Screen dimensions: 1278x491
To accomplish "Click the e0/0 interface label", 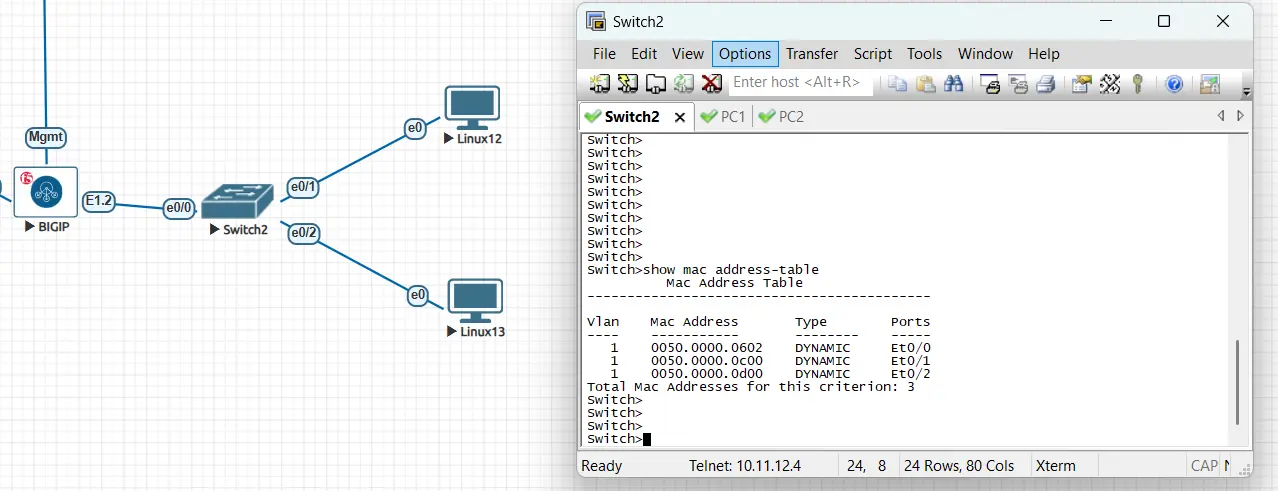I will pyautogui.click(x=177, y=208).
